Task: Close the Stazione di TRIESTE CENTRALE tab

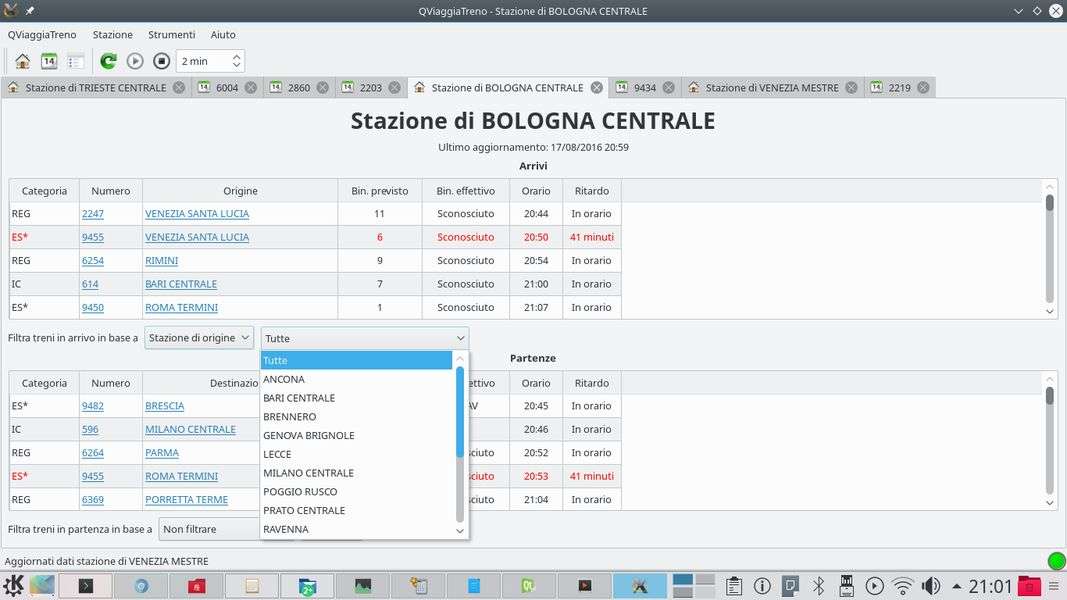Action: click(x=179, y=88)
